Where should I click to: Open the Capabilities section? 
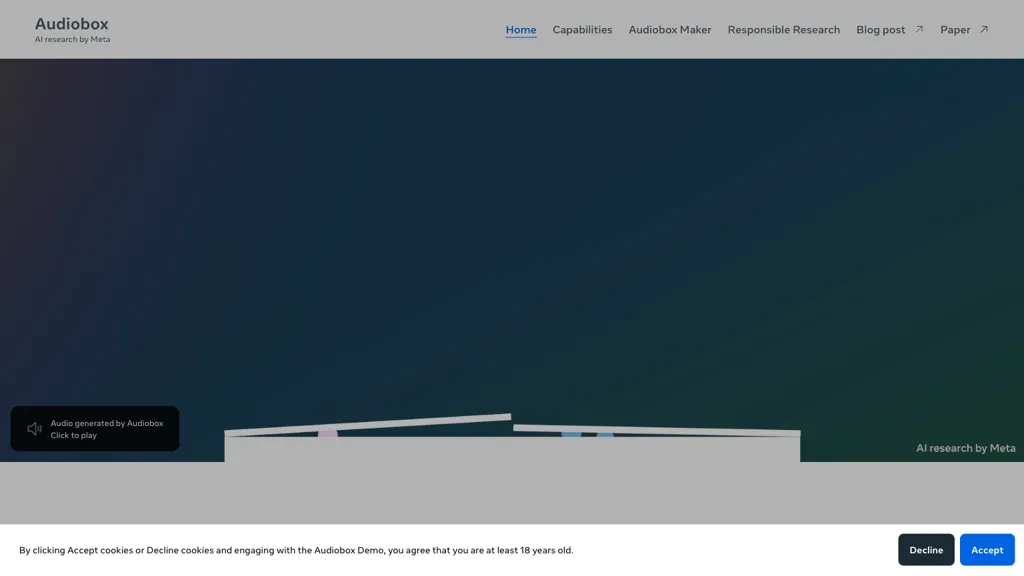pyautogui.click(x=582, y=29)
